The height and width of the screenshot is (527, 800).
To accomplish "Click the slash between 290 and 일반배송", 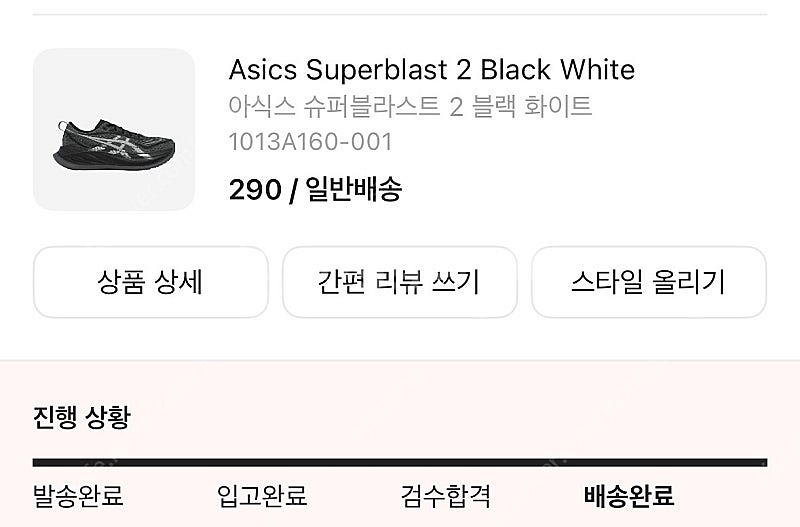I will [293, 190].
